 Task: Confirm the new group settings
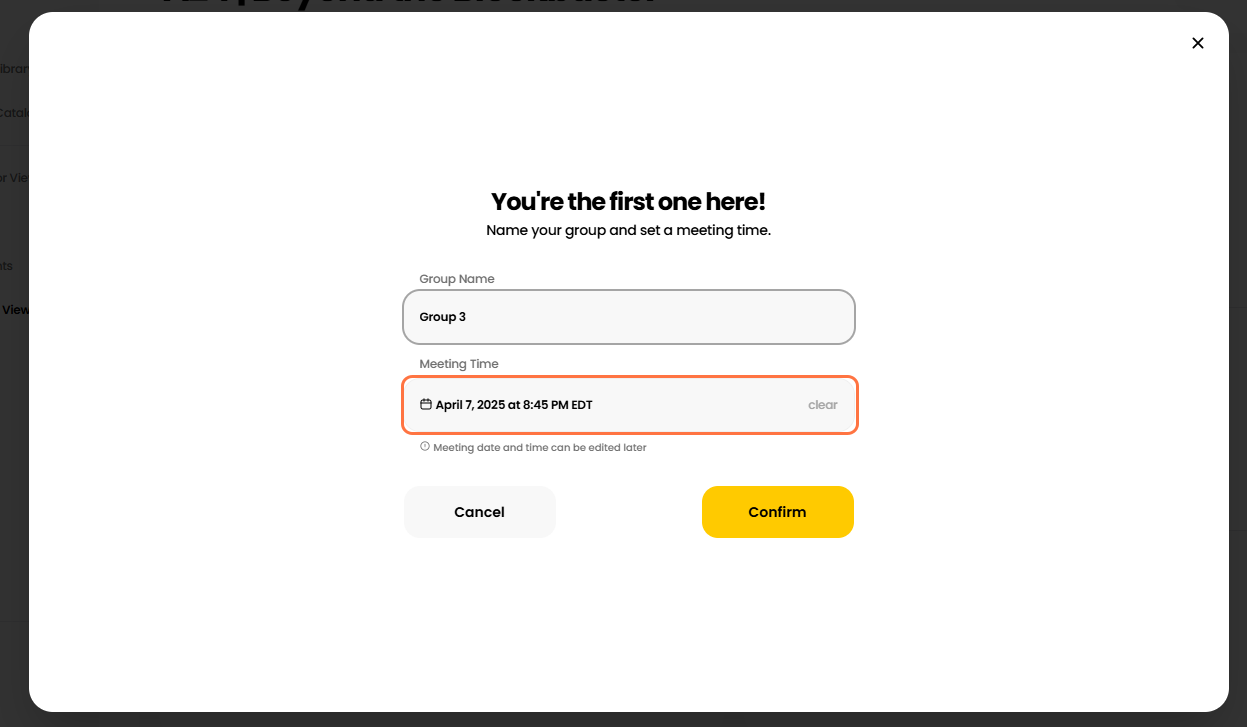[777, 512]
